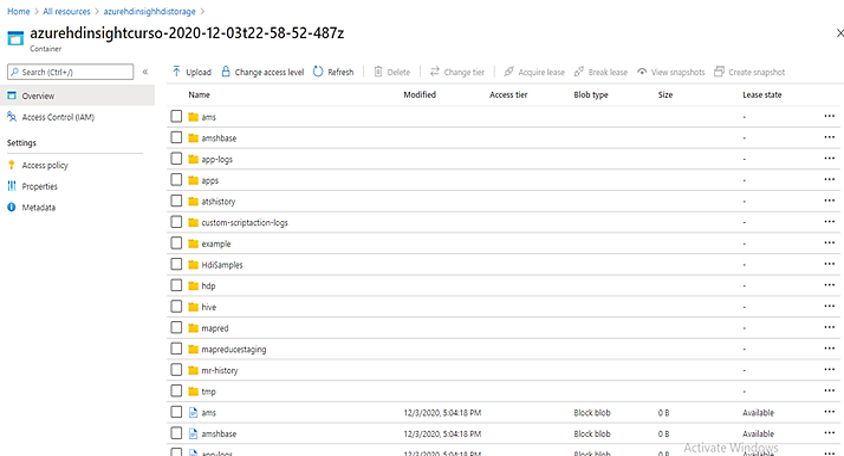The image size is (844, 456).
Task: Click the folder icon for hive
Action: coord(193,307)
